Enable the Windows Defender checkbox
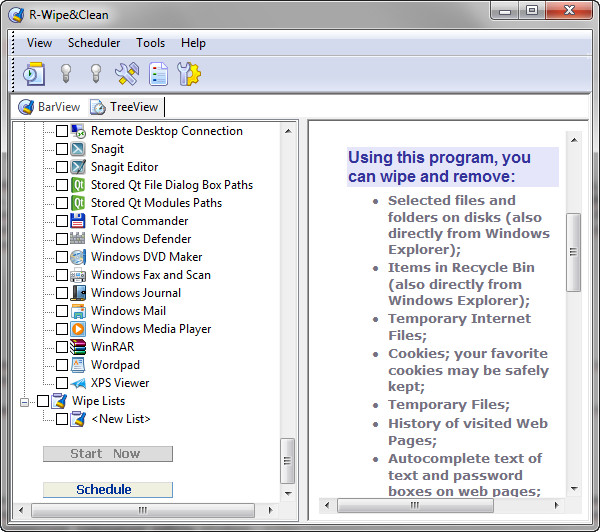 click(62, 239)
